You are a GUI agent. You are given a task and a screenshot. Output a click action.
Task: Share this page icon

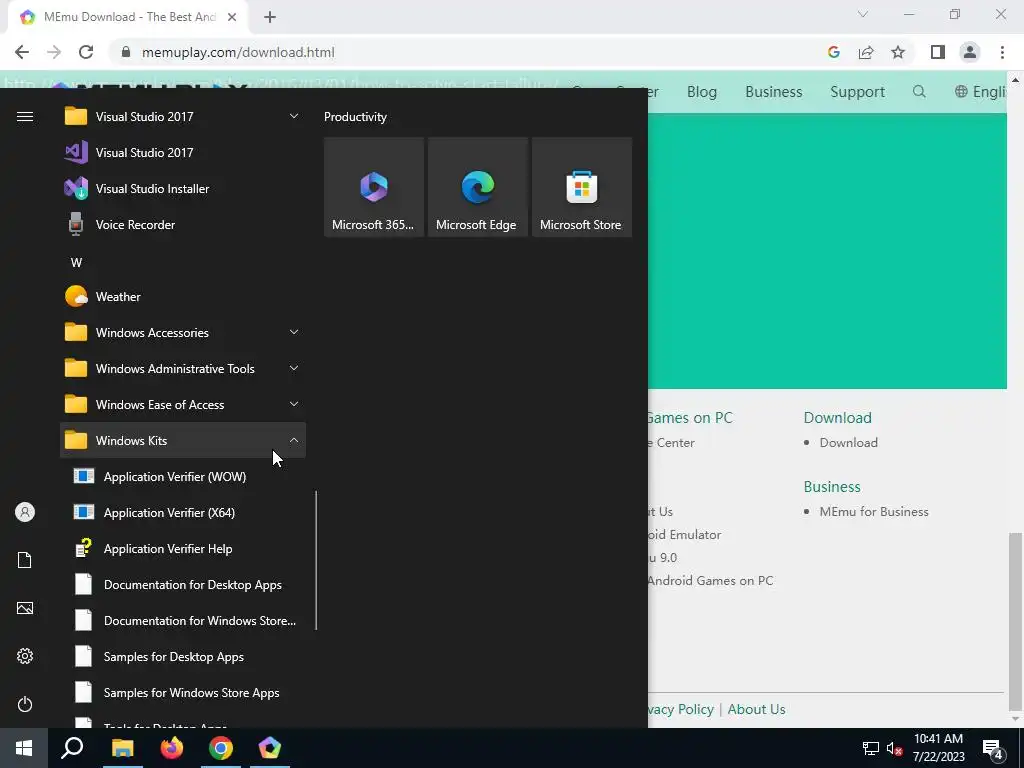tap(866, 52)
